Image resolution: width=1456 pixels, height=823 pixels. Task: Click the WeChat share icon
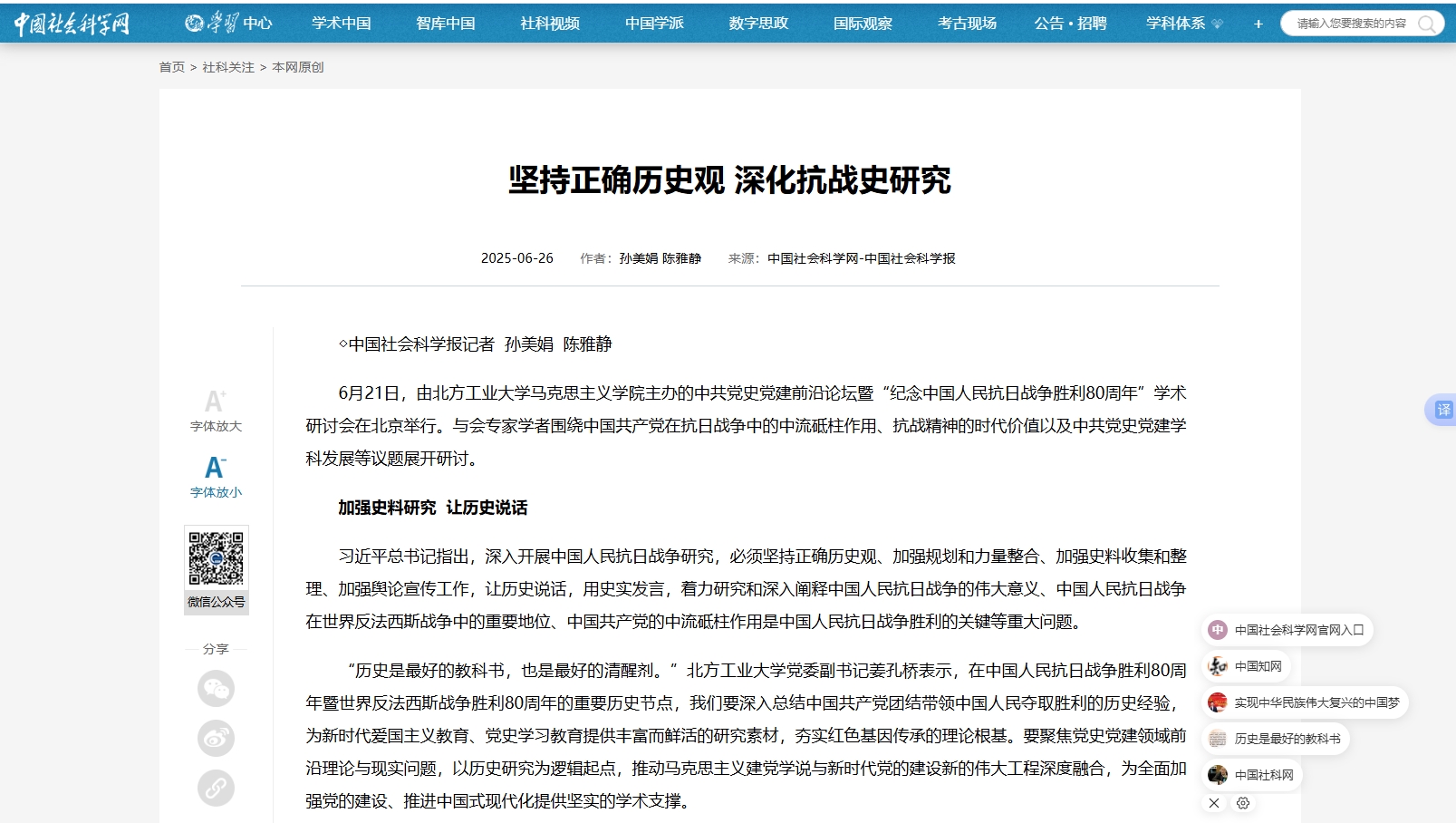tap(216, 689)
